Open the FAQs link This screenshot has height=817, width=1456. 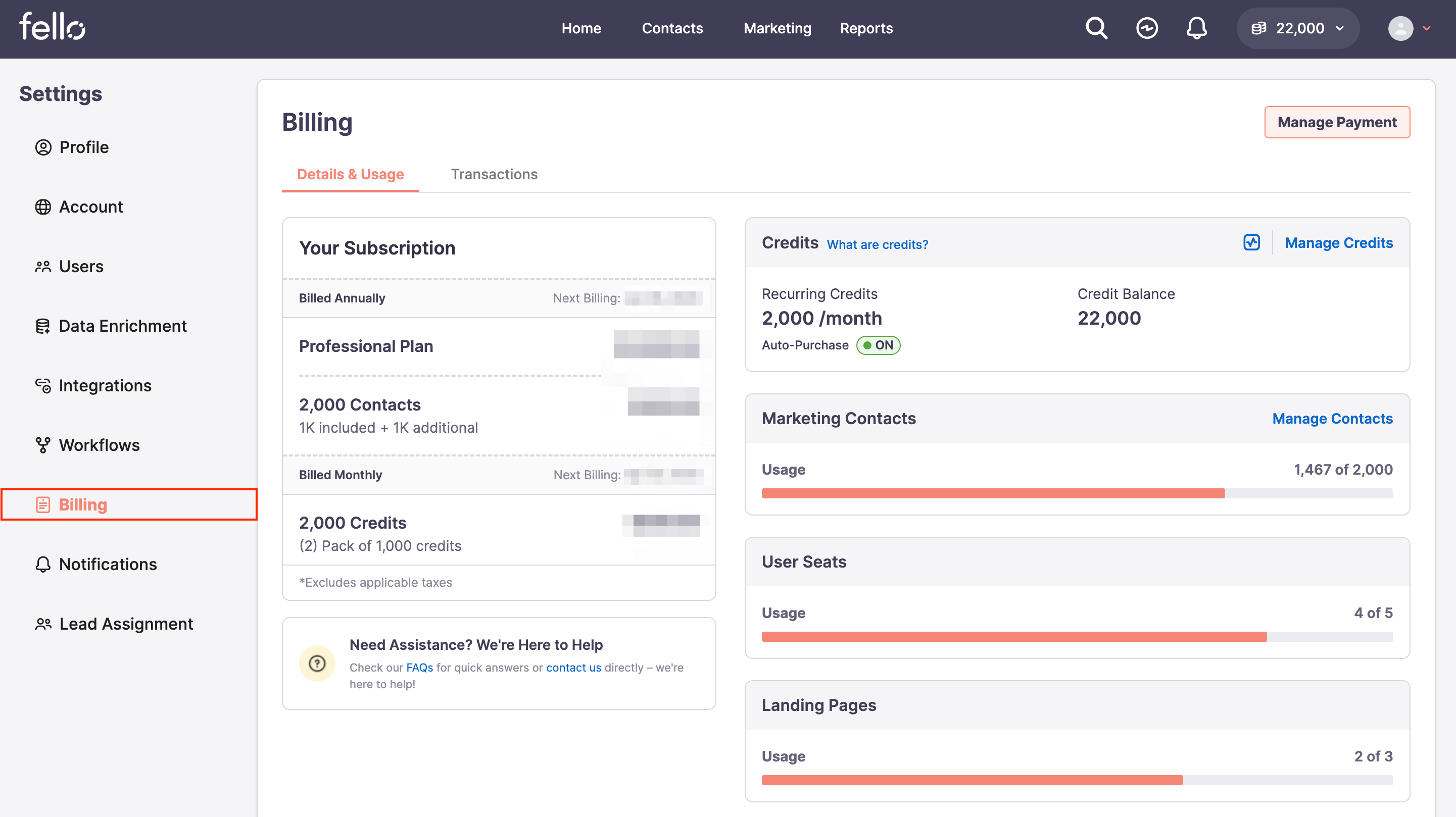point(419,667)
